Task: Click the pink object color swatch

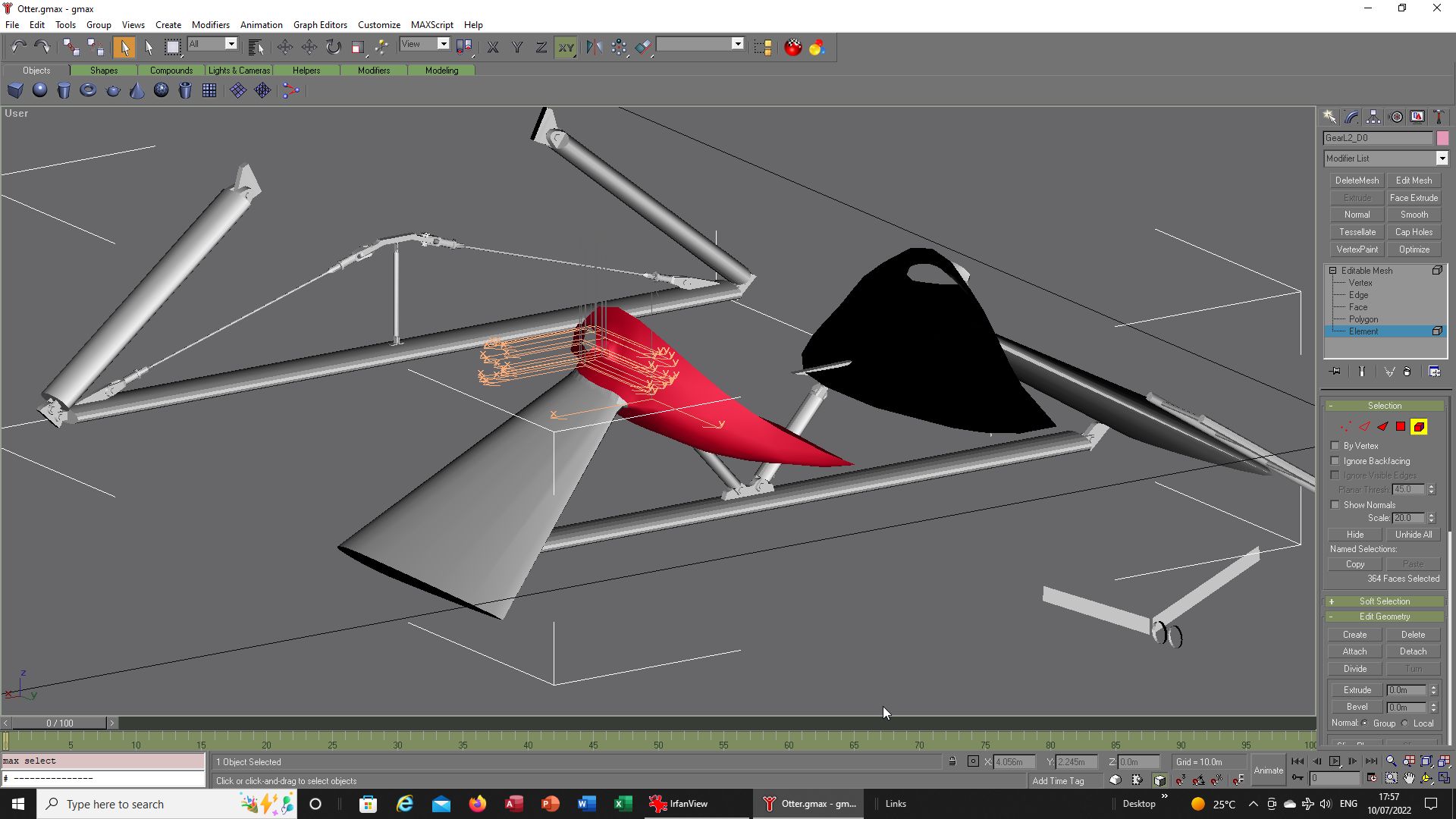Action: coord(1442,138)
